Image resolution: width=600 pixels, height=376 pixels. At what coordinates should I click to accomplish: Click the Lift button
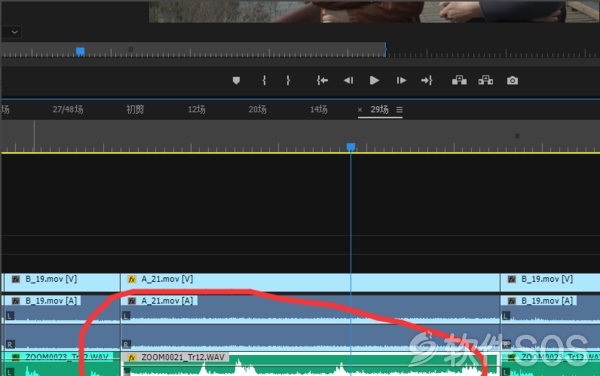point(459,80)
